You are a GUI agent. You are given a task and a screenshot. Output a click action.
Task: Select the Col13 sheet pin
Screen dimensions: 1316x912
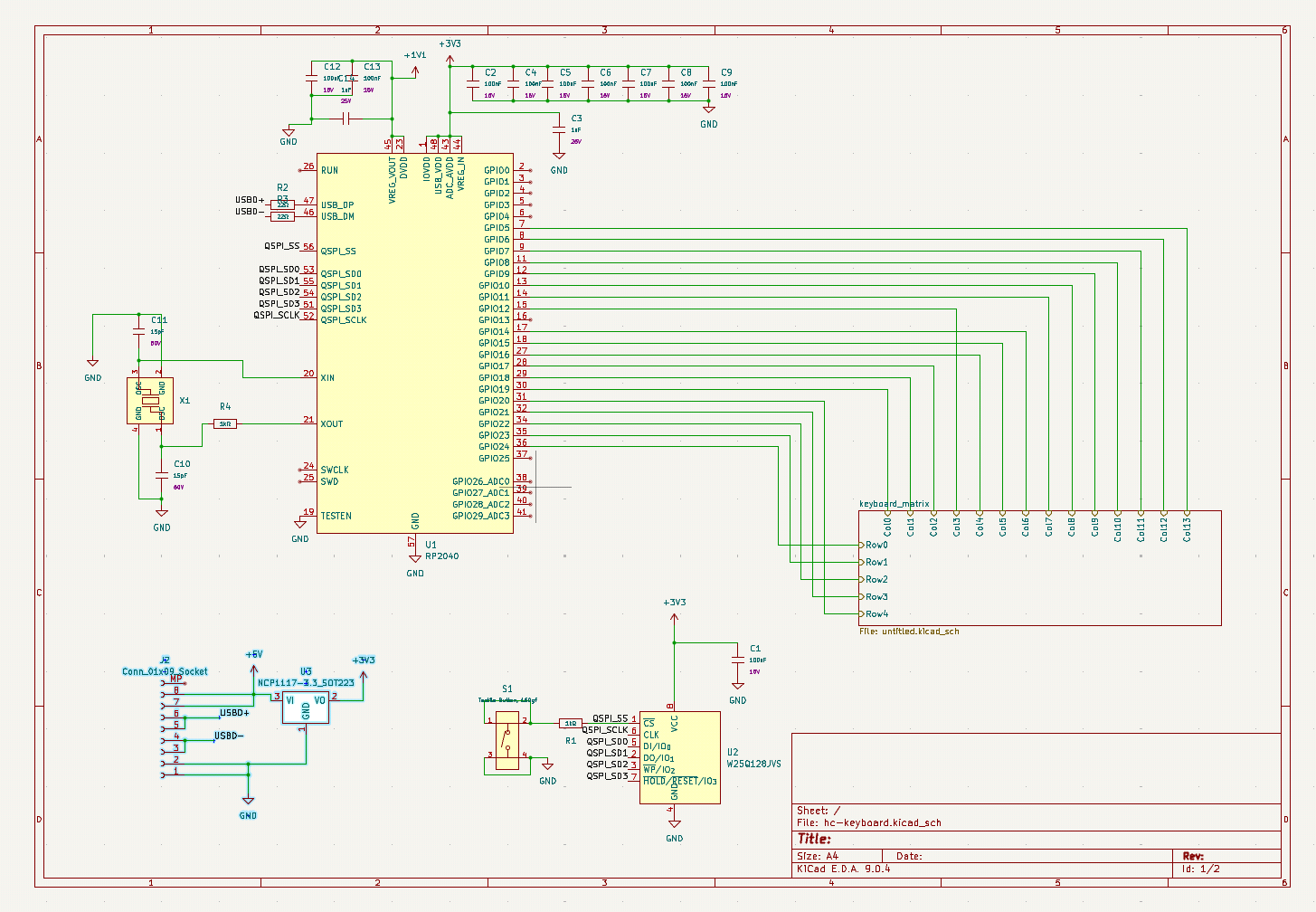[1187, 527]
